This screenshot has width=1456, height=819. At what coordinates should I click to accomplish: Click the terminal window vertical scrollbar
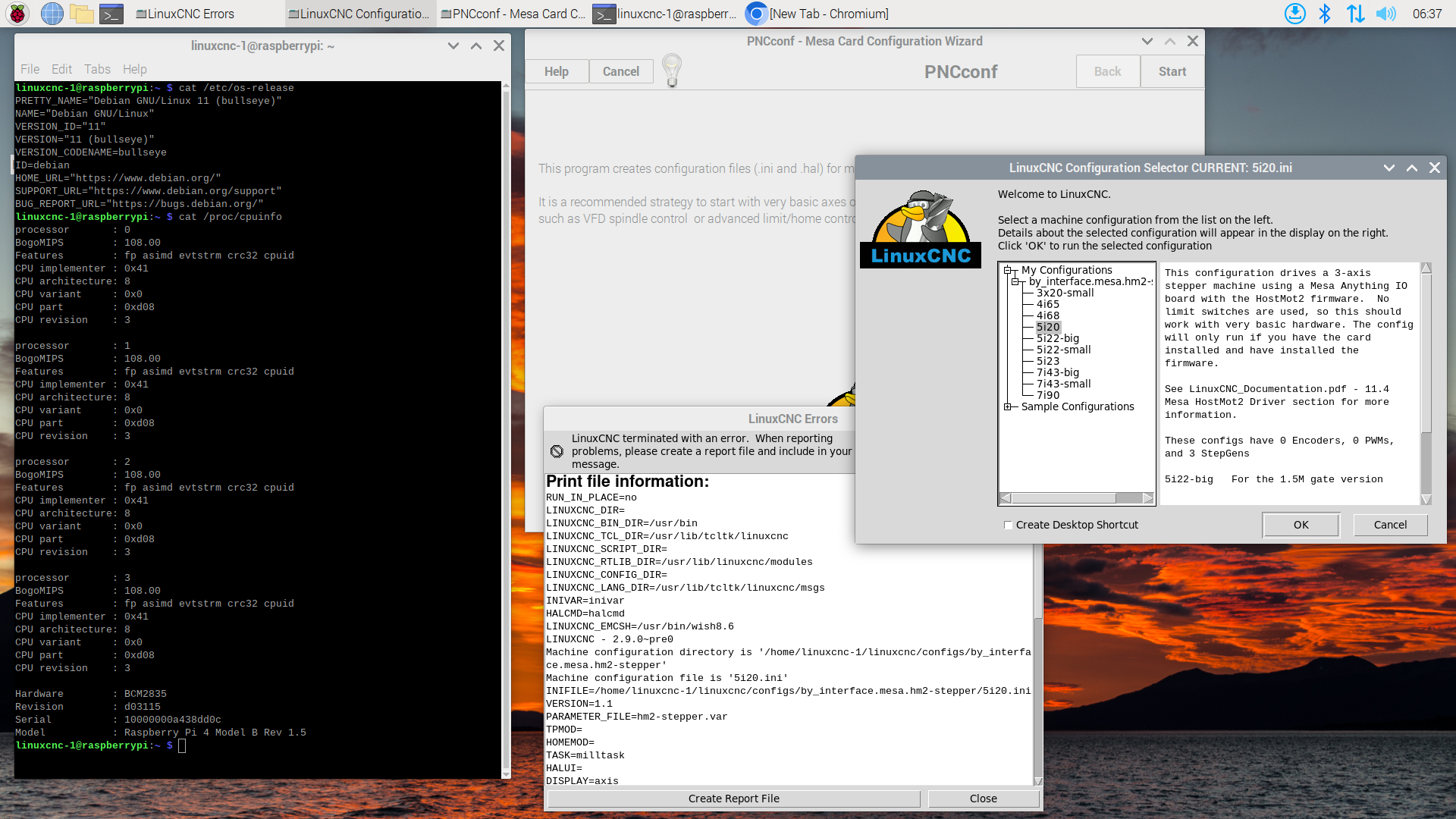coord(506,428)
